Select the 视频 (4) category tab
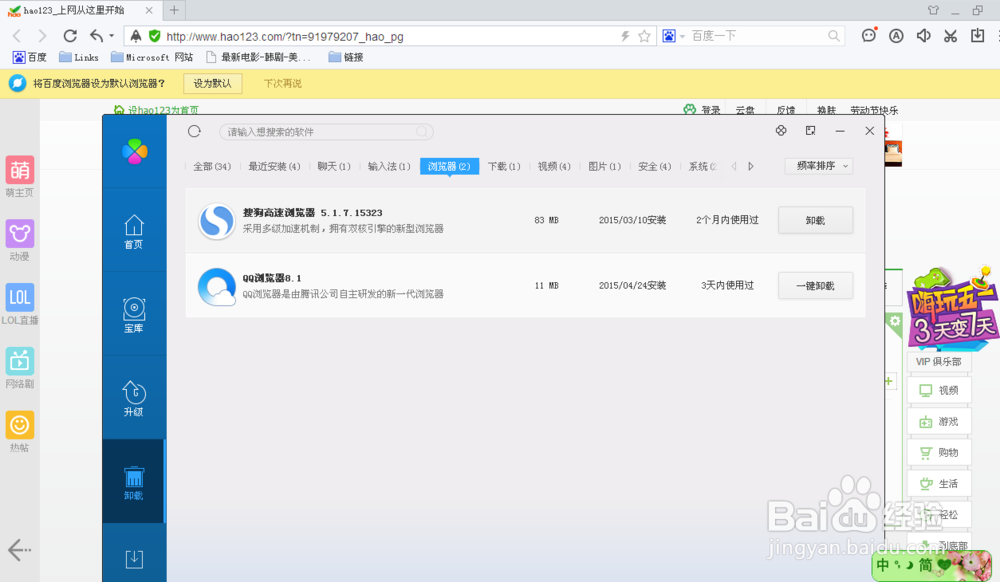The width and height of the screenshot is (1000, 582). pyautogui.click(x=554, y=166)
